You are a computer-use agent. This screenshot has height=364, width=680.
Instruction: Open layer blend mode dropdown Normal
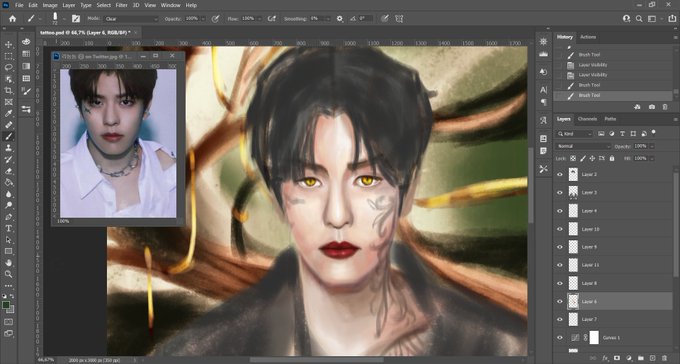(x=583, y=146)
